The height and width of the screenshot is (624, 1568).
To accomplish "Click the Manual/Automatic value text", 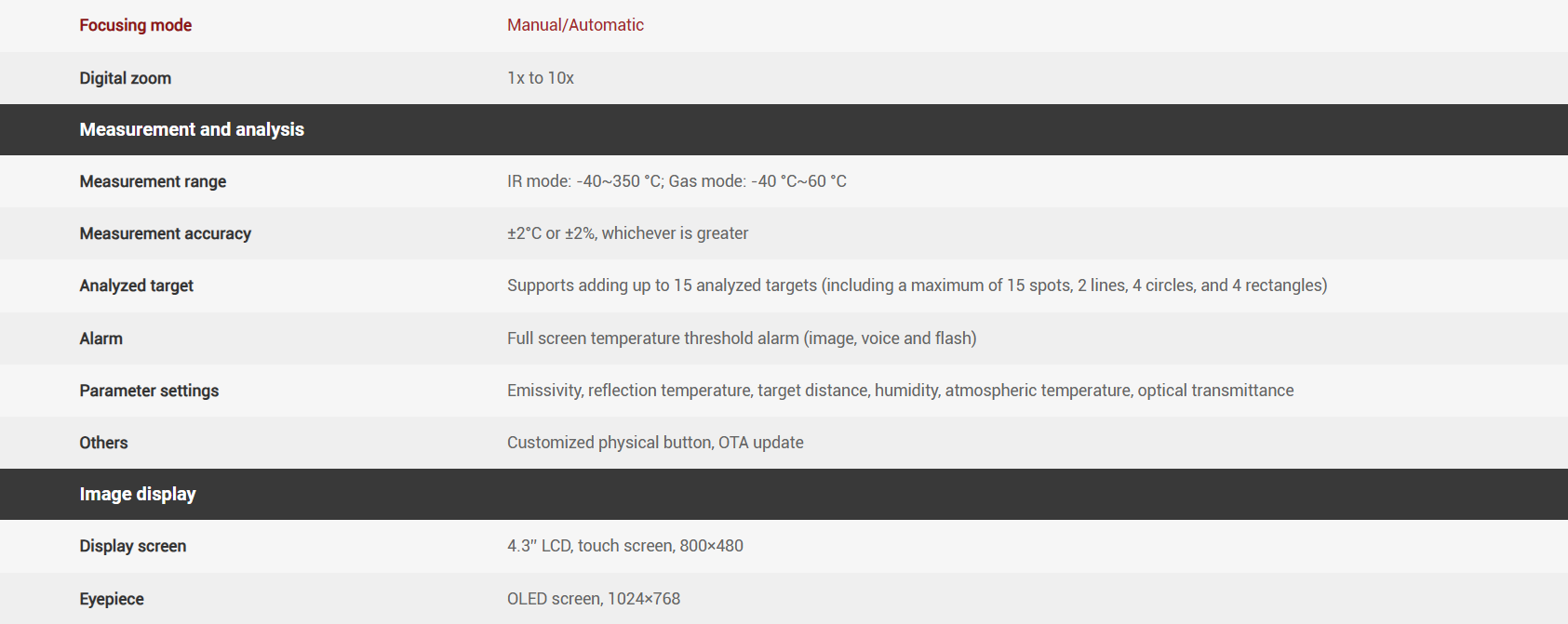I will (x=575, y=25).
